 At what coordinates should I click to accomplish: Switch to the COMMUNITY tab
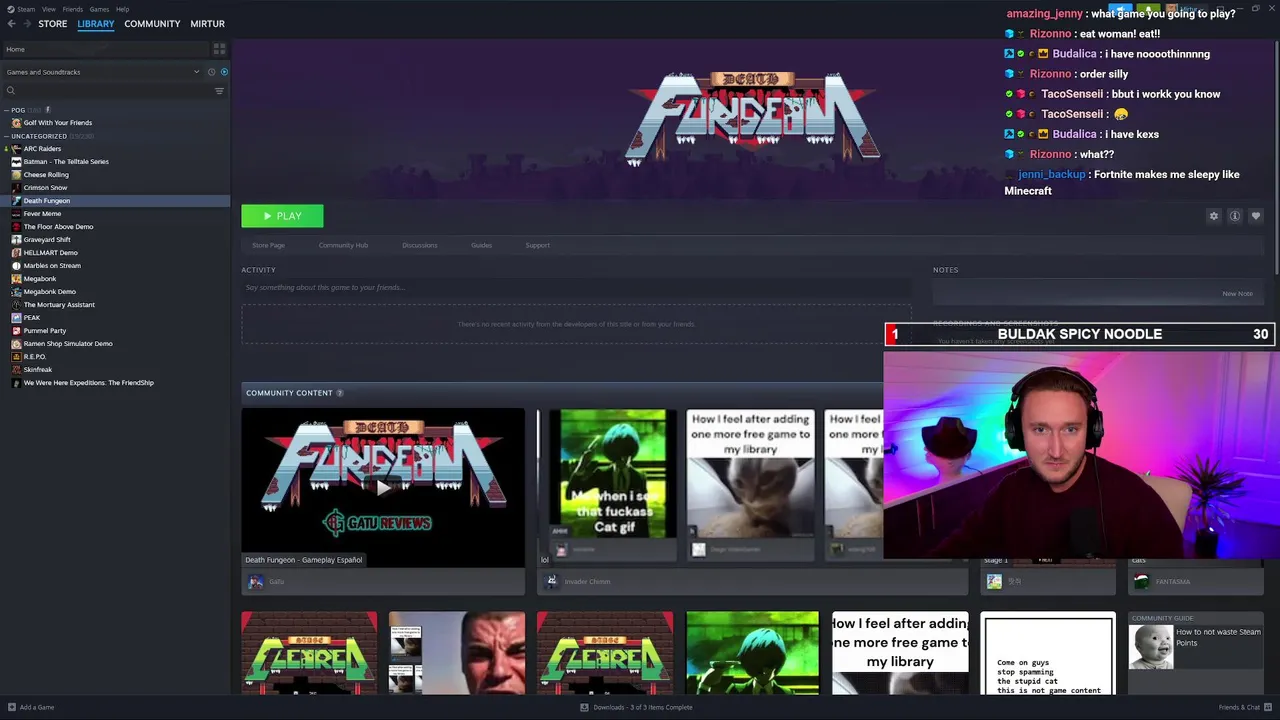(152, 24)
